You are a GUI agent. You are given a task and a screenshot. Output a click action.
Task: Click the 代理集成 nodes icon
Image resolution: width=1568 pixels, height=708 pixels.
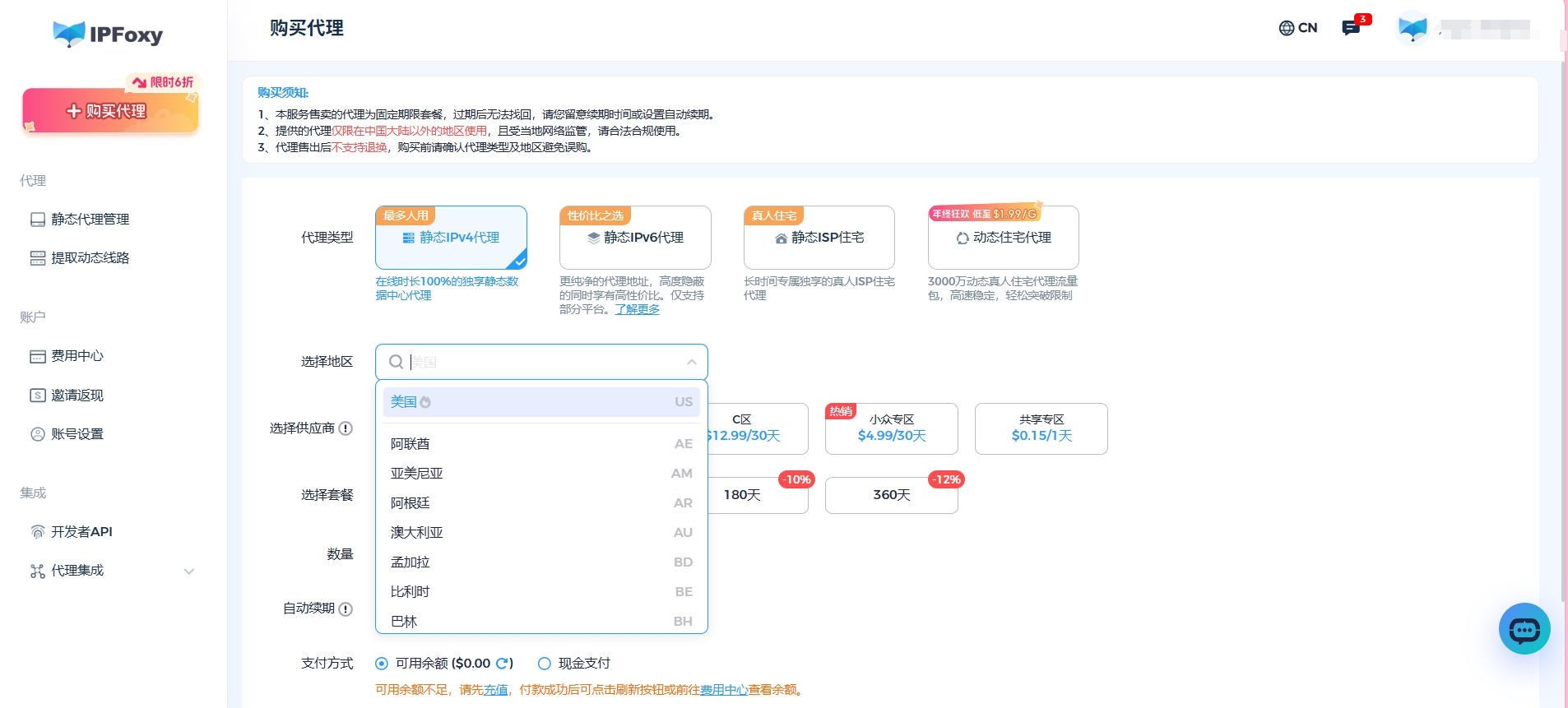(38, 571)
